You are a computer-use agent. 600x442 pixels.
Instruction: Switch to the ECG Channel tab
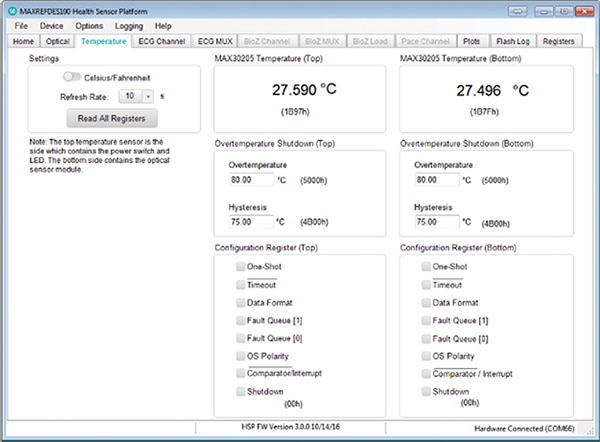[x=162, y=42]
